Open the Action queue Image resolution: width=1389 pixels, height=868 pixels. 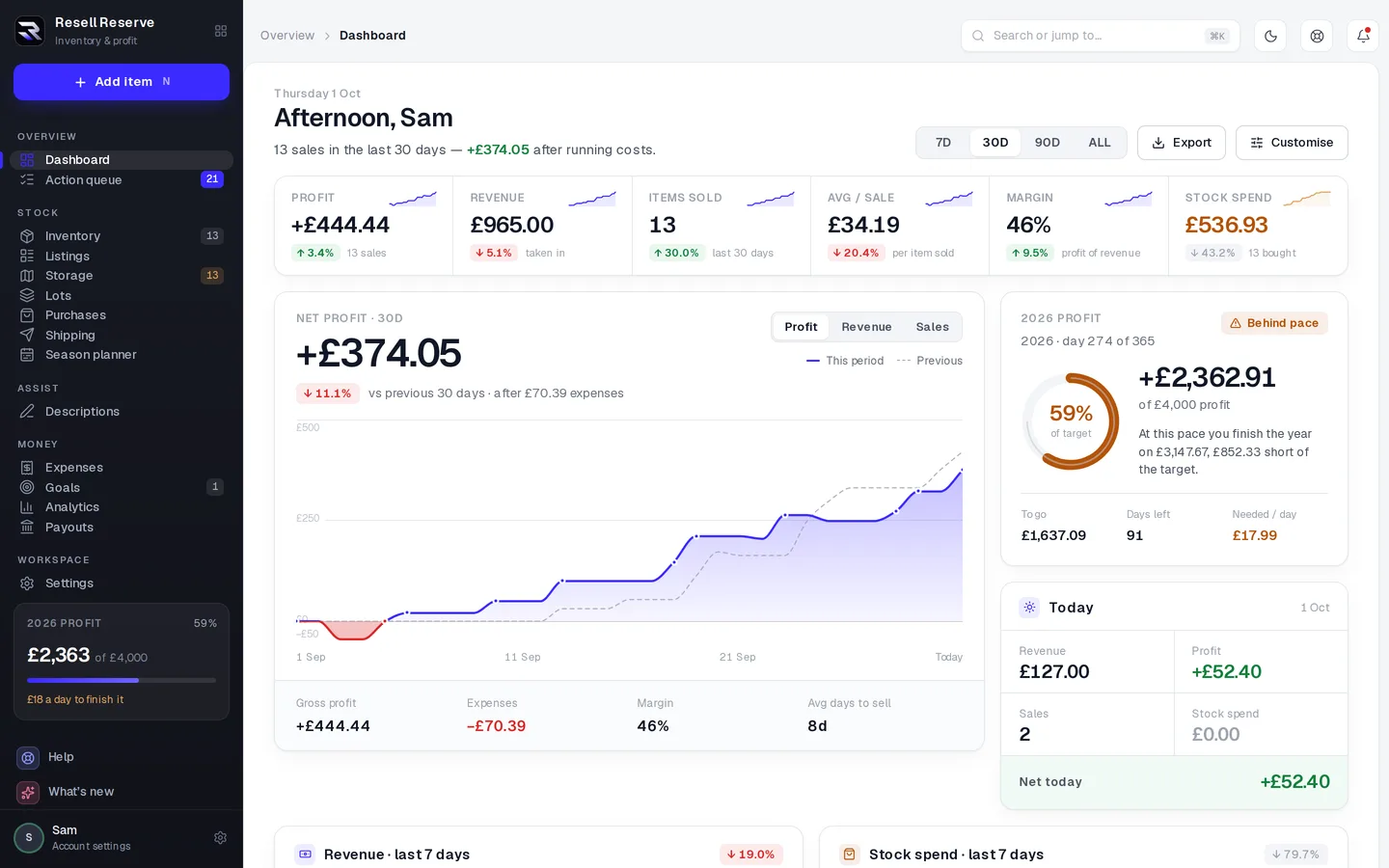pyautogui.click(x=122, y=180)
